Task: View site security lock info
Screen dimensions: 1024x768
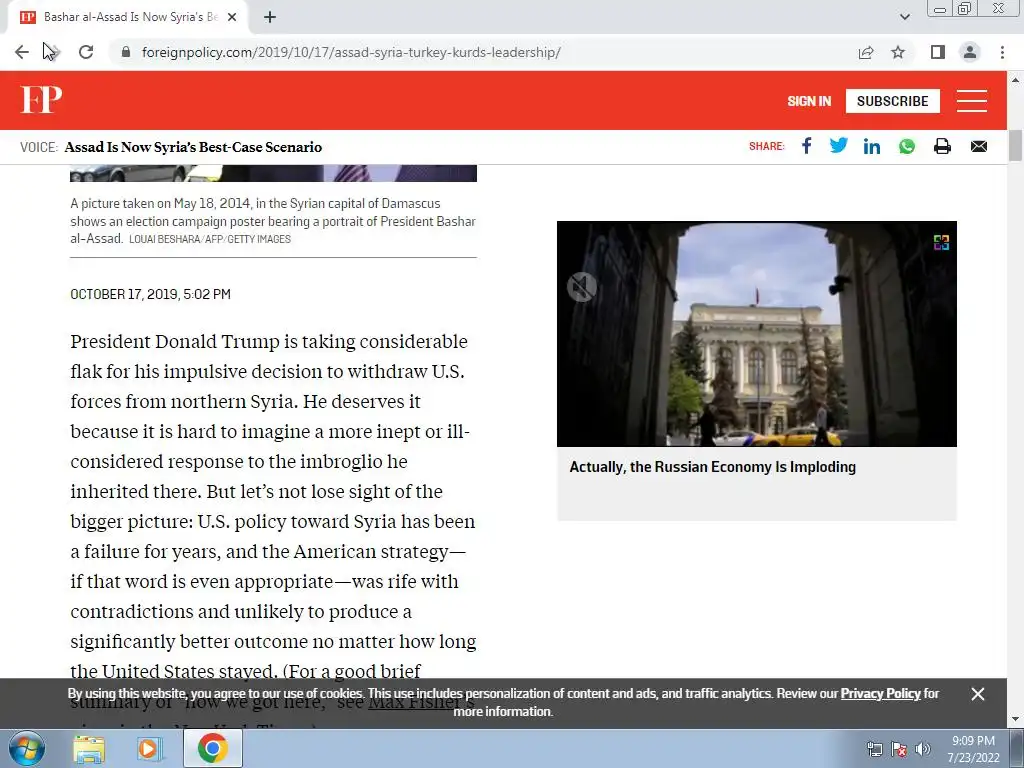Action: pyautogui.click(x=126, y=52)
